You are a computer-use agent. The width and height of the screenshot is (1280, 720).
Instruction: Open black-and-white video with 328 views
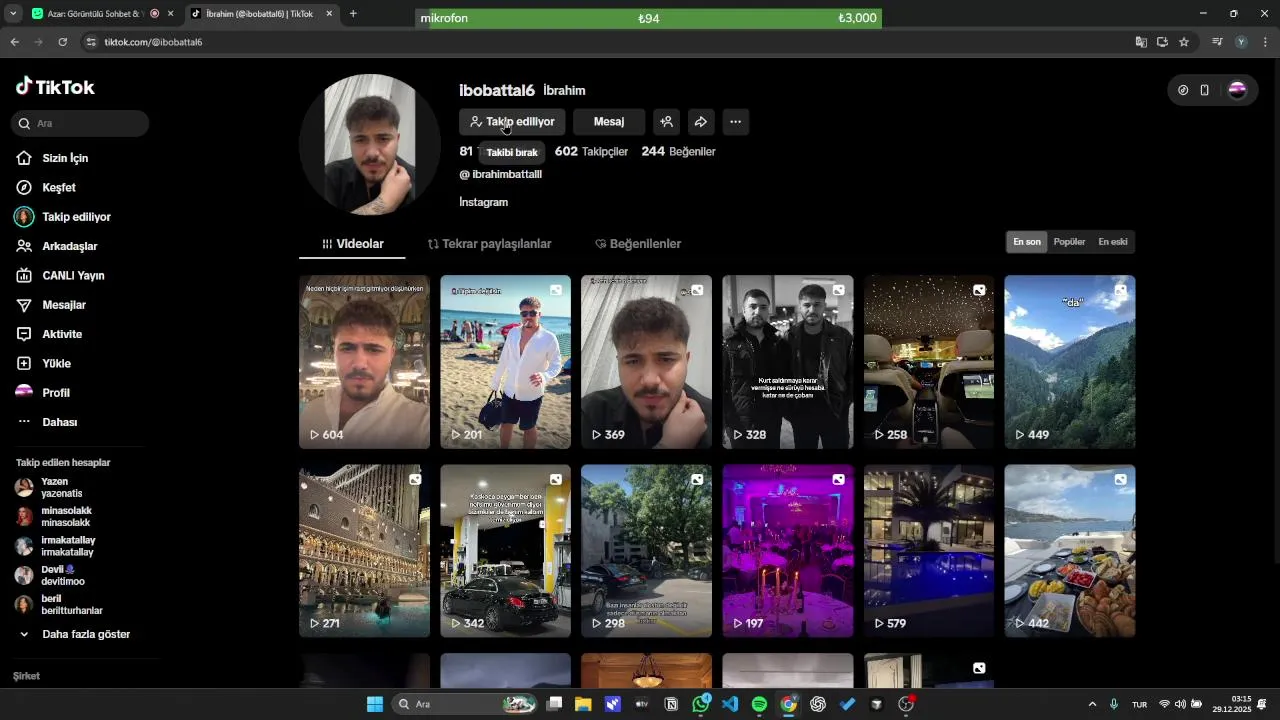(x=788, y=362)
